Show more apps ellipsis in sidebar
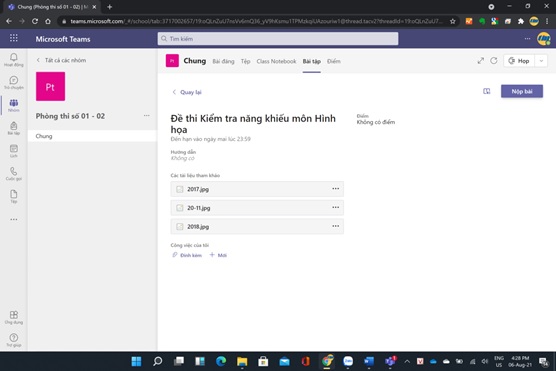This screenshot has height=371, width=556. 13,220
